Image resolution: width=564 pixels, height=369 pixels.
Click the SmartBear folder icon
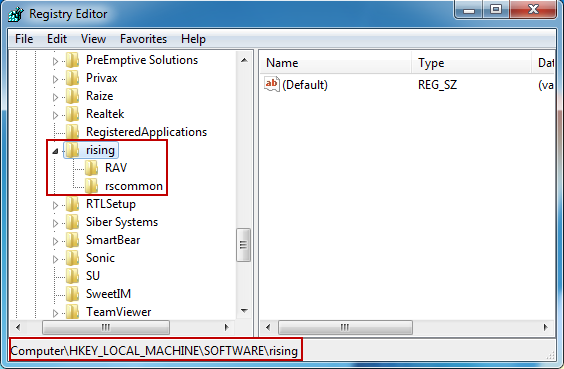pos(72,240)
